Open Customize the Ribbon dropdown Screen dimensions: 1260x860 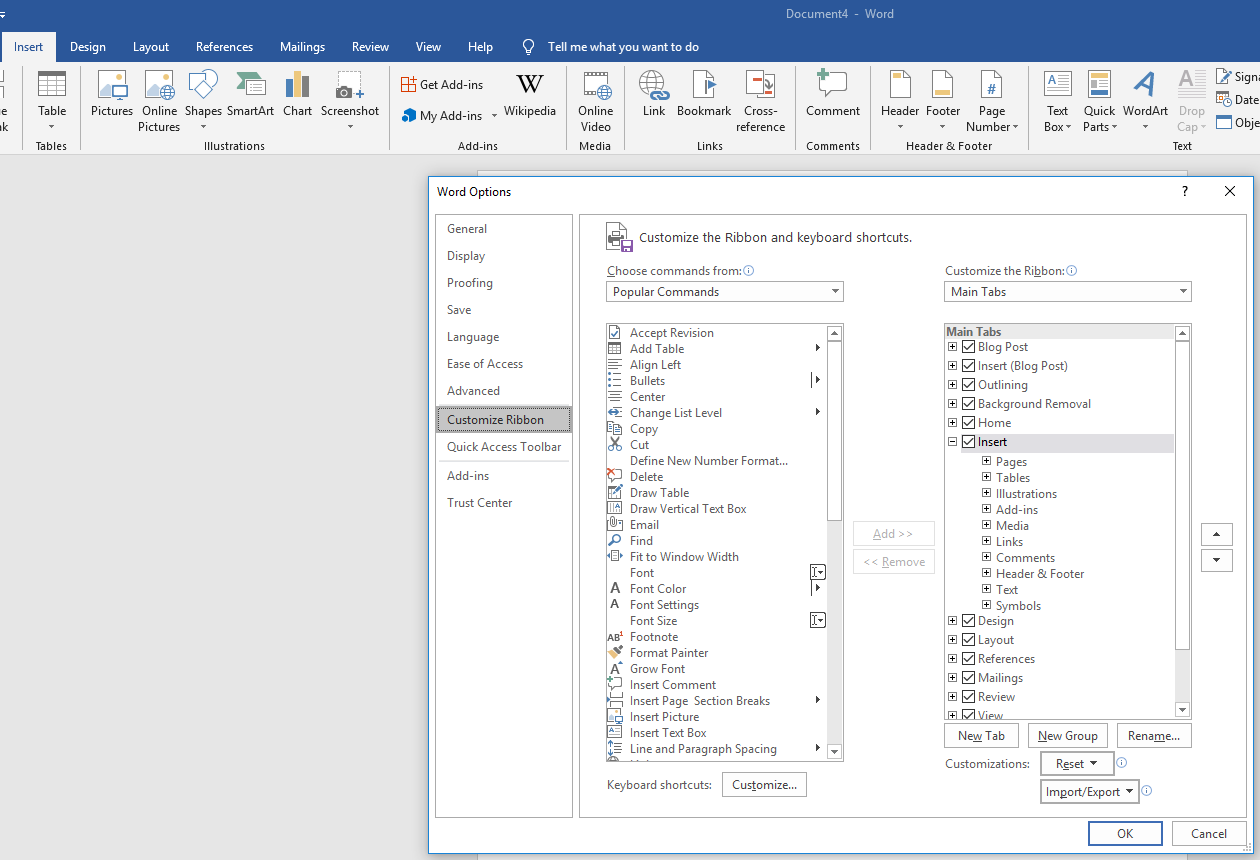point(1068,292)
